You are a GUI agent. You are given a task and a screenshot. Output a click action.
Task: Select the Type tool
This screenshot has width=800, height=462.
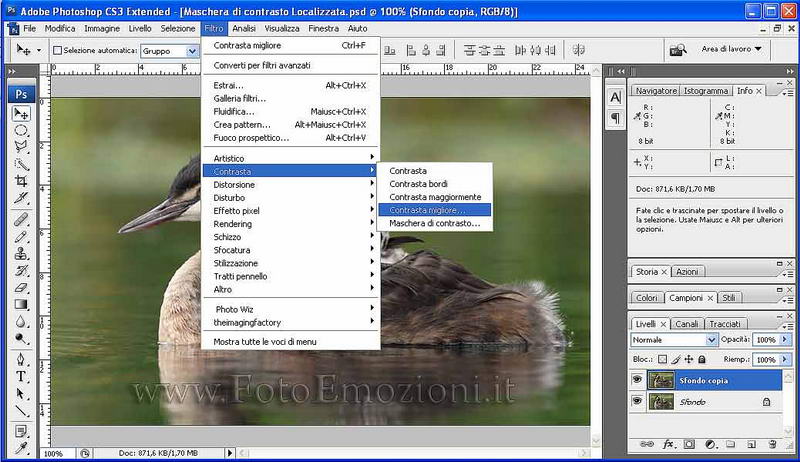21,376
